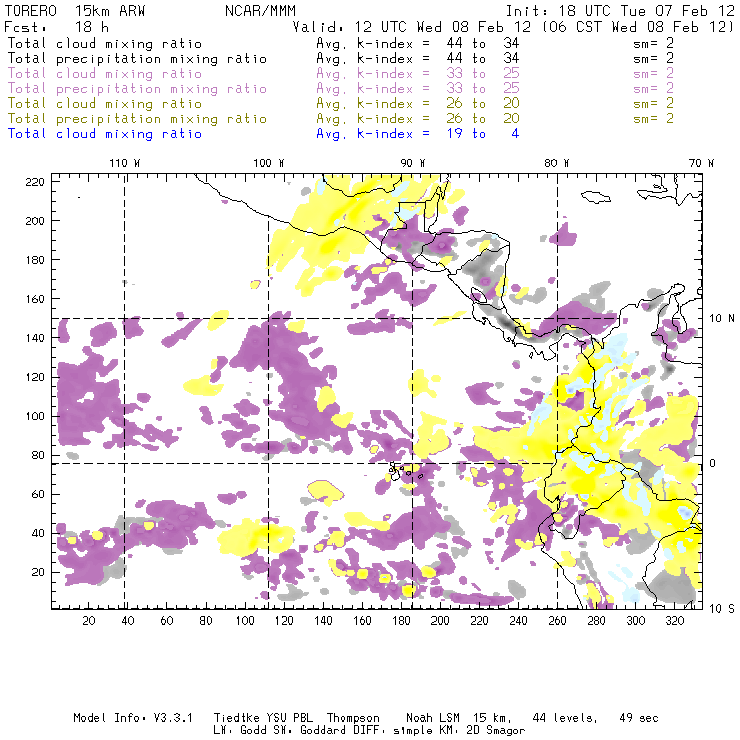740x740 pixels.
Task: Click the '90 W' longitude label
Action: (x=412, y=163)
